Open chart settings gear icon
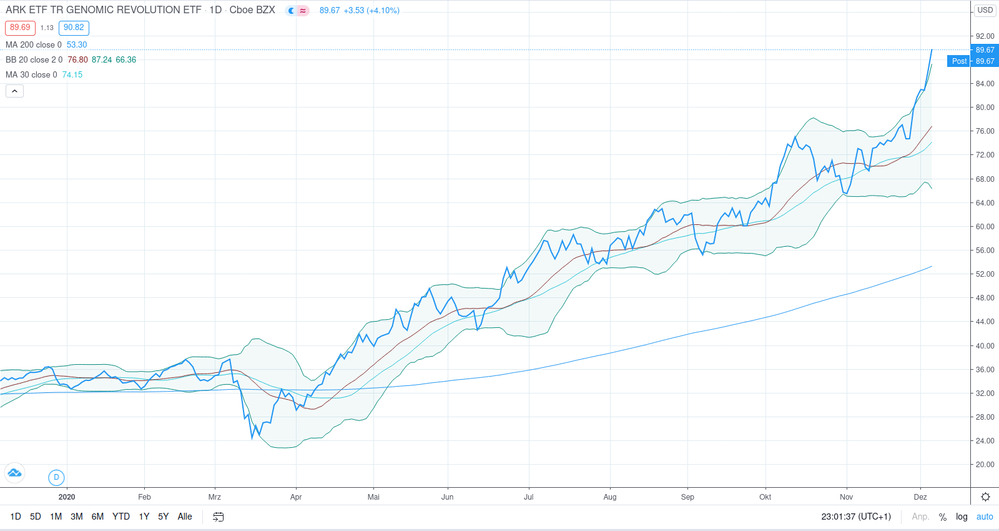The height and width of the screenshot is (531, 999). click(x=985, y=497)
